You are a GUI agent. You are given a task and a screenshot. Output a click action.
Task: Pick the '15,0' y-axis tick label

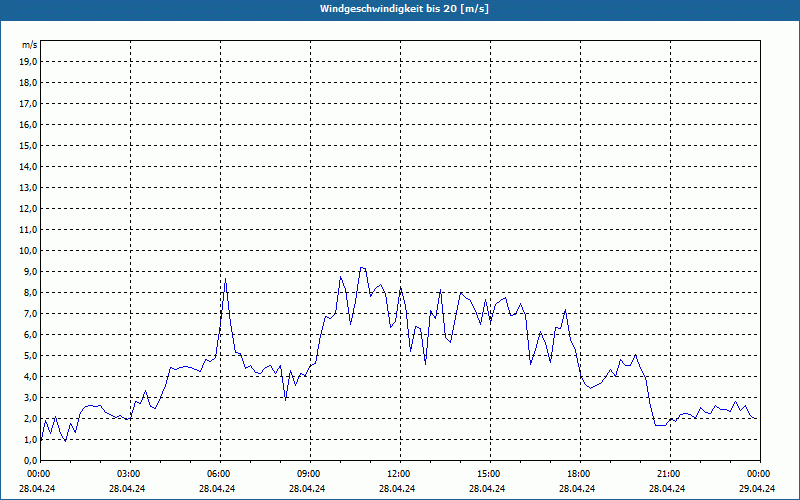[x=29, y=145]
